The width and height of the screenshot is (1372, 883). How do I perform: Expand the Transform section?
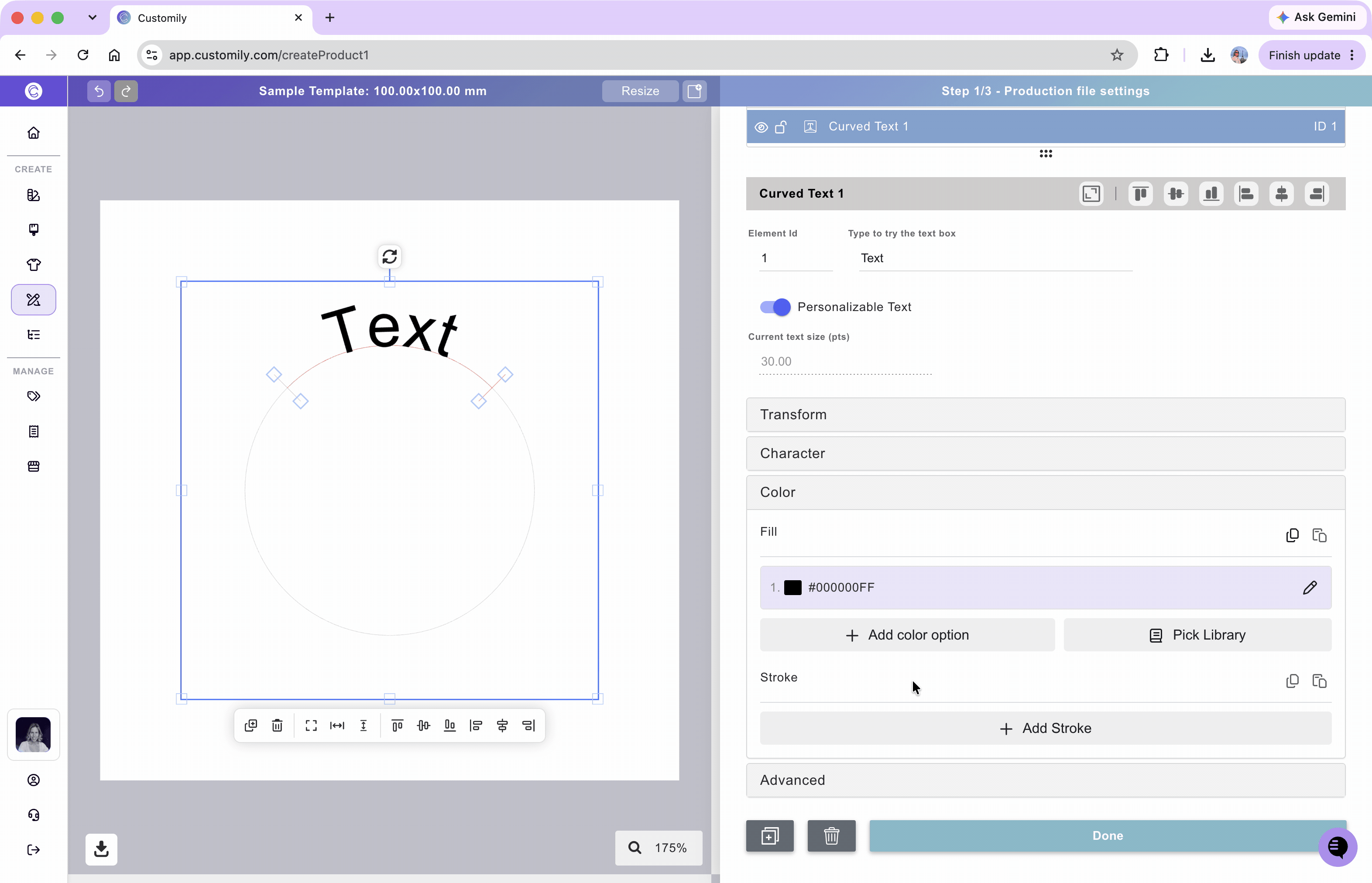point(1045,414)
